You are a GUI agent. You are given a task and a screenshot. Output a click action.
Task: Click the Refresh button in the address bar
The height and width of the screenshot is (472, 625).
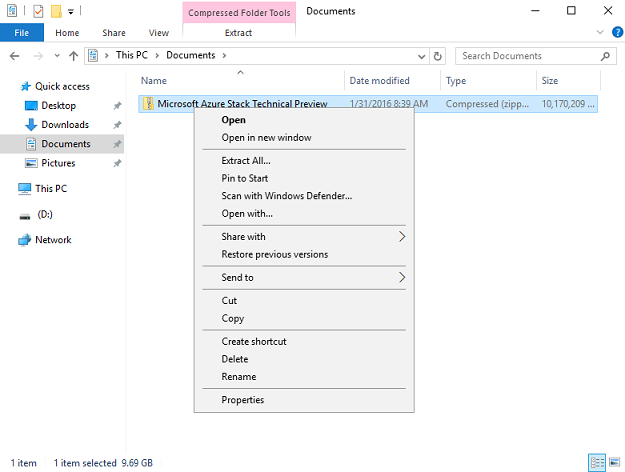437,56
